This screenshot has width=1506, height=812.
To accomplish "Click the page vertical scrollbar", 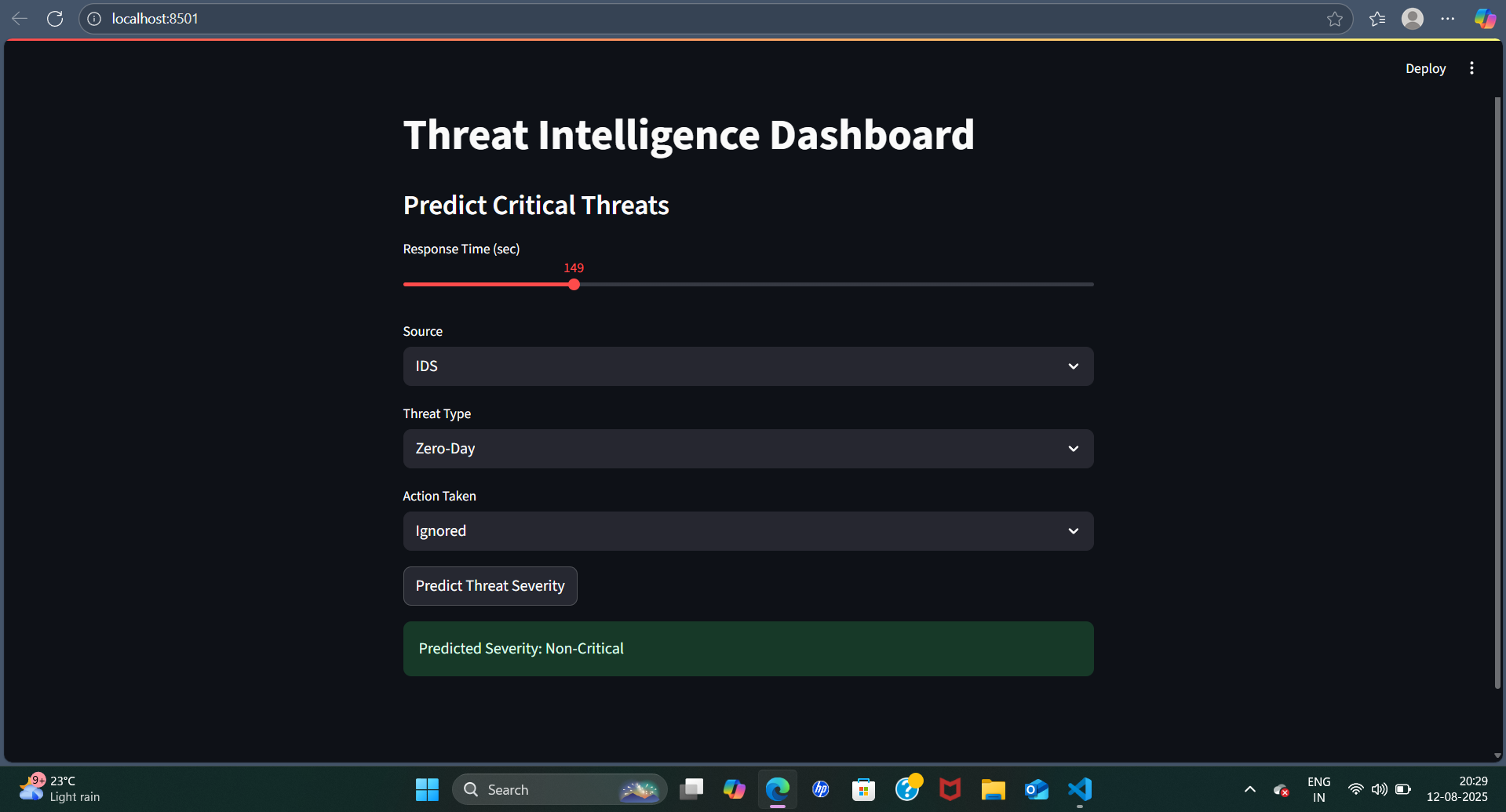I will pyautogui.click(x=1497, y=392).
